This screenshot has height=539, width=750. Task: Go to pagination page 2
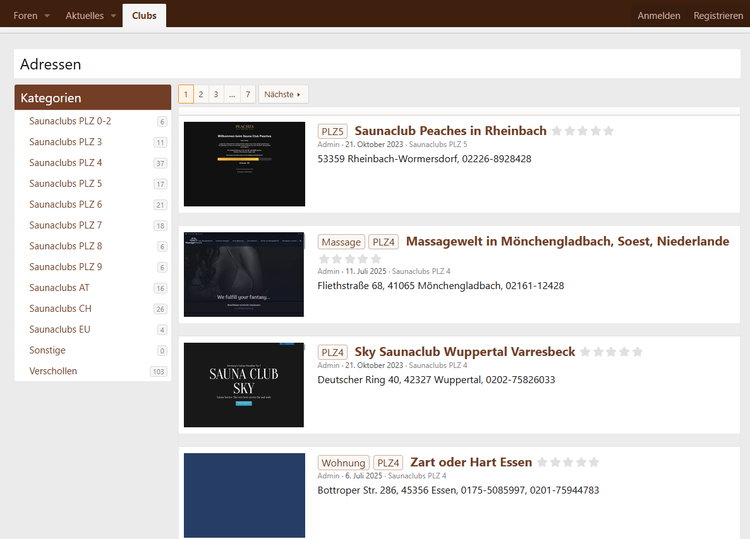click(x=201, y=94)
